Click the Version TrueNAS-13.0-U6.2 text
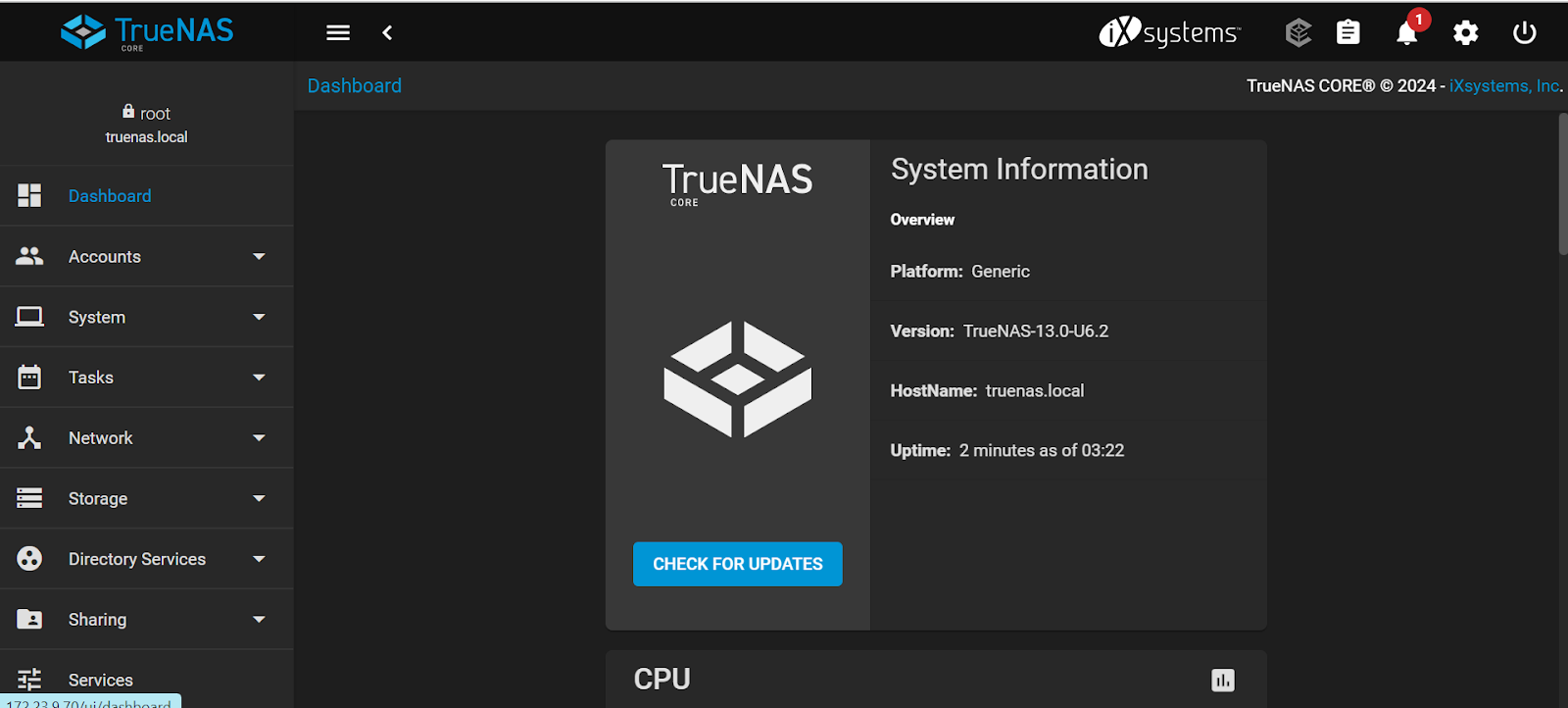 click(1000, 331)
